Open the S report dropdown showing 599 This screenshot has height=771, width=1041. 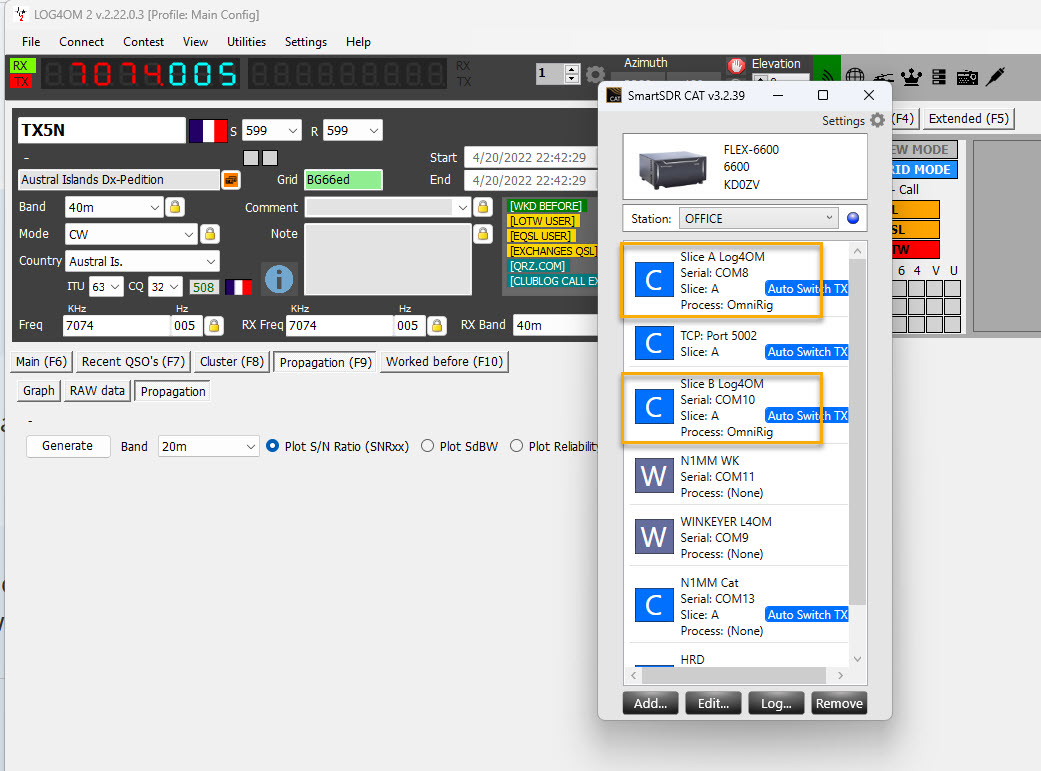(272, 131)
